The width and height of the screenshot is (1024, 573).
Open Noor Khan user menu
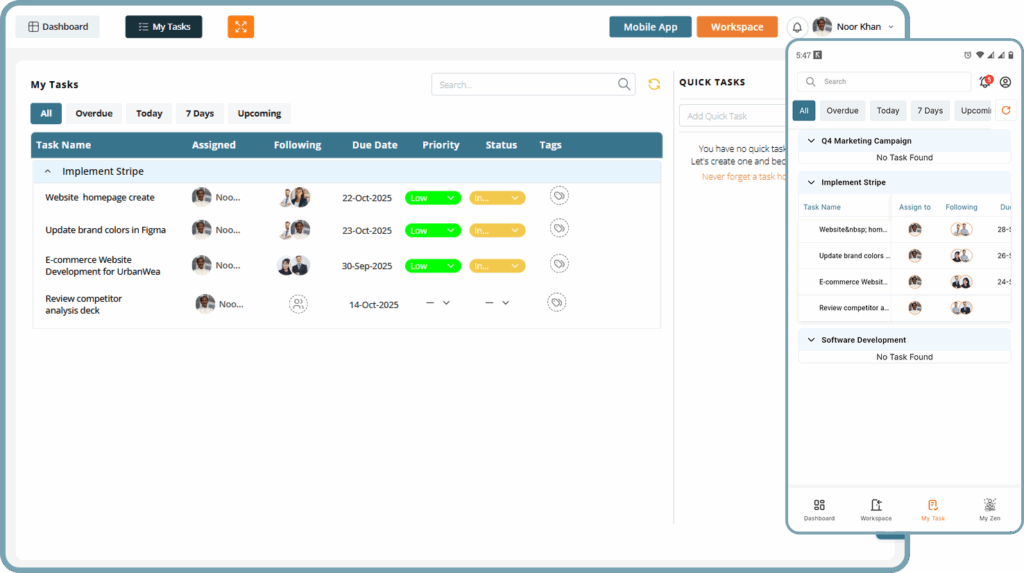coord(853,27)
